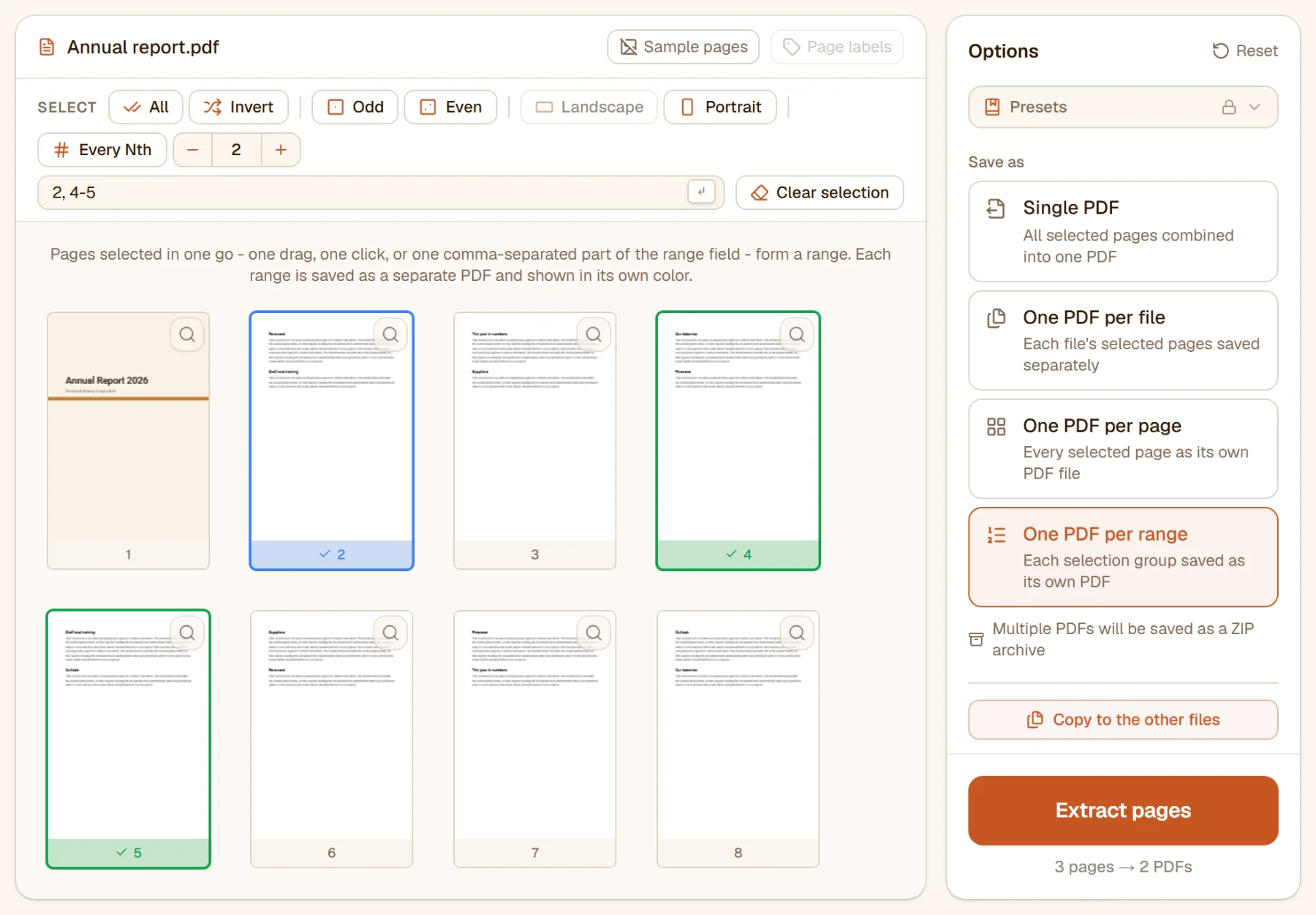
Task: Open Page labels
Action: coord(837,47)
